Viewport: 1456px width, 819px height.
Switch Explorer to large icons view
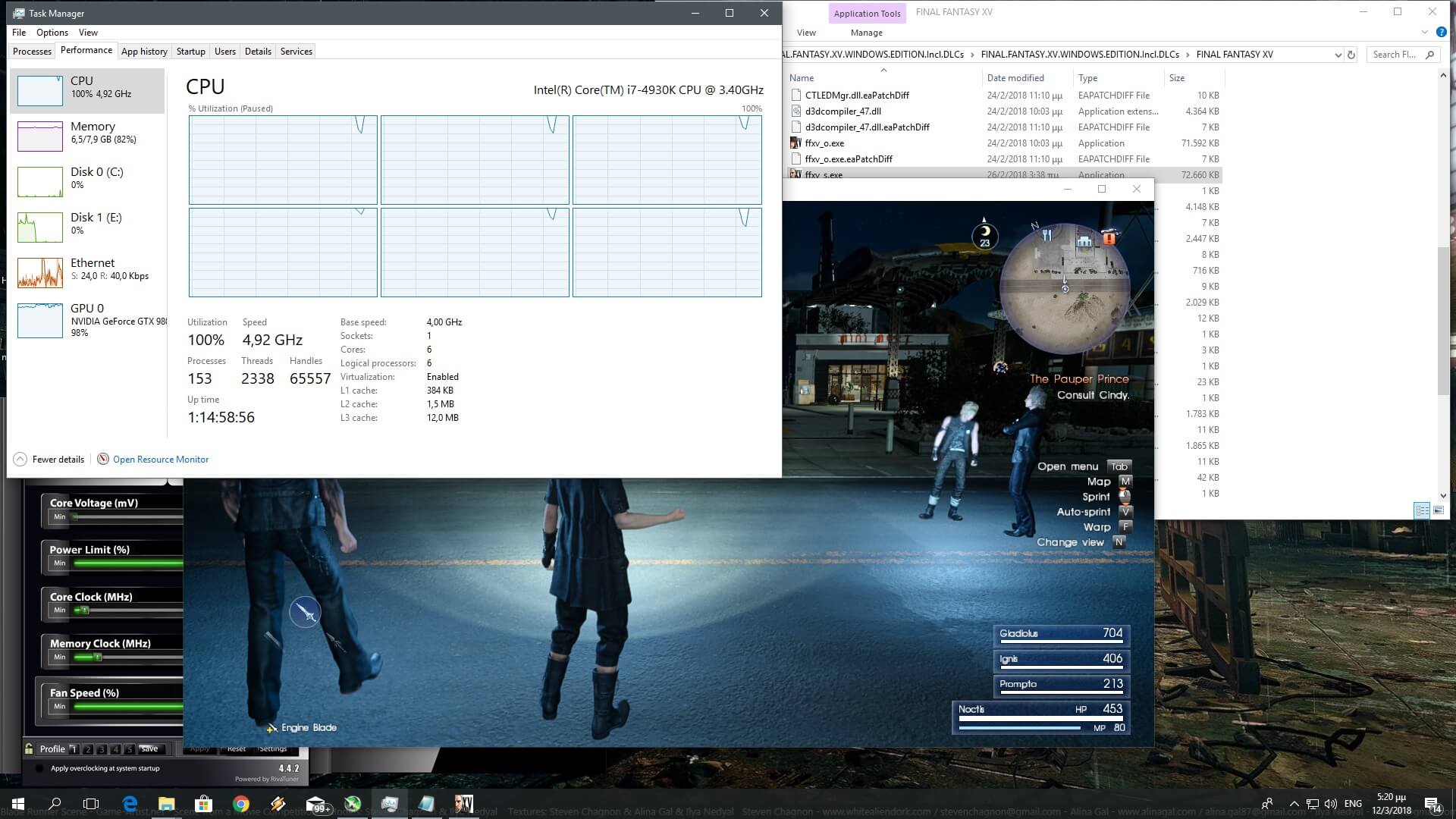click(x=1439, y=510)
